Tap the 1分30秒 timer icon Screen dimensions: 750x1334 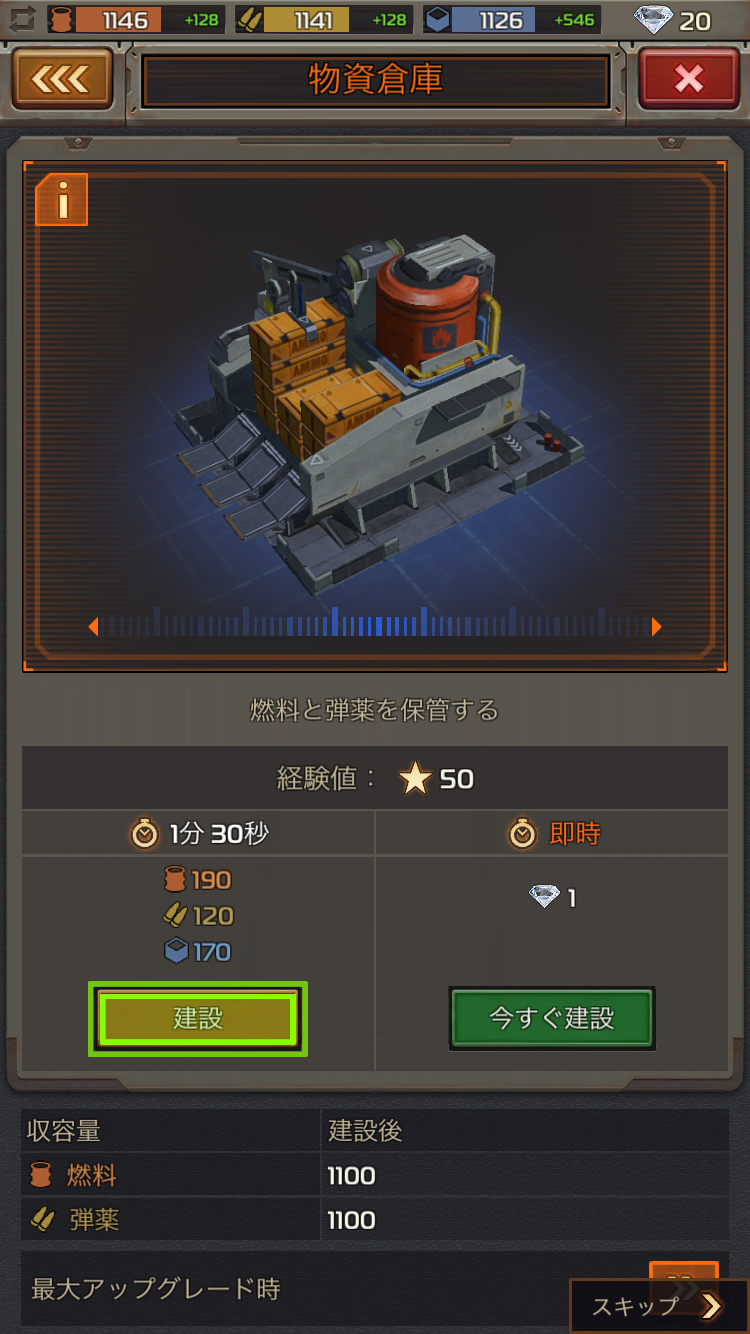coord(145,833)
